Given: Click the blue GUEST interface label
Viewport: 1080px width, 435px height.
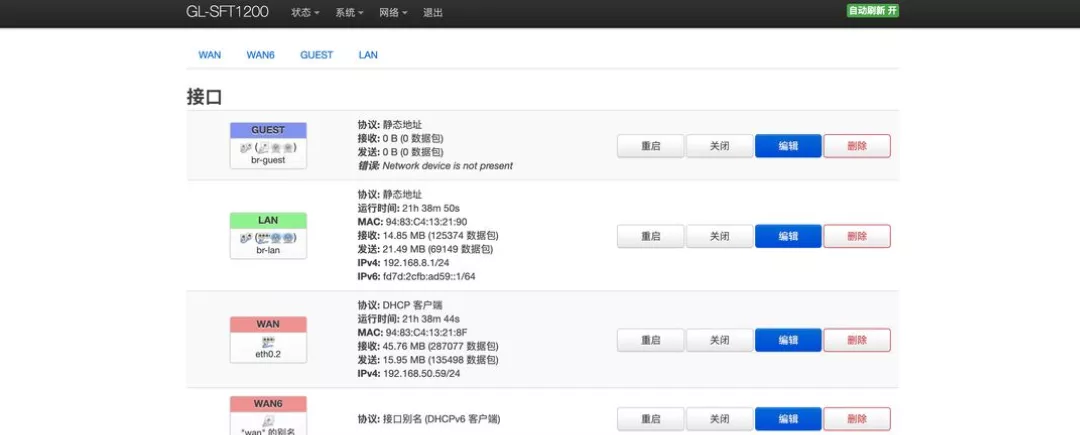Looking at the screenshot, I should (x=268, y=130).
